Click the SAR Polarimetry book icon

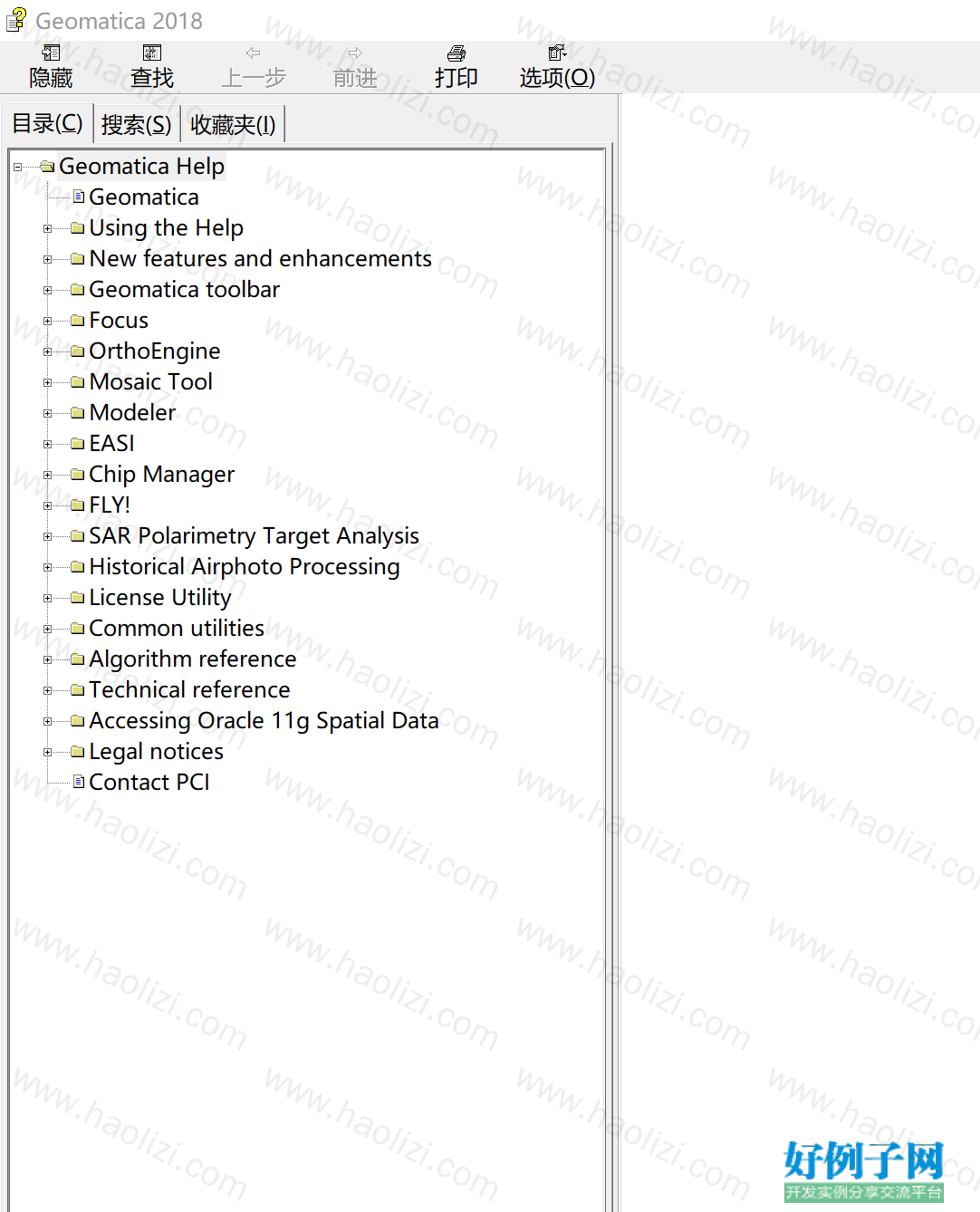78,536
